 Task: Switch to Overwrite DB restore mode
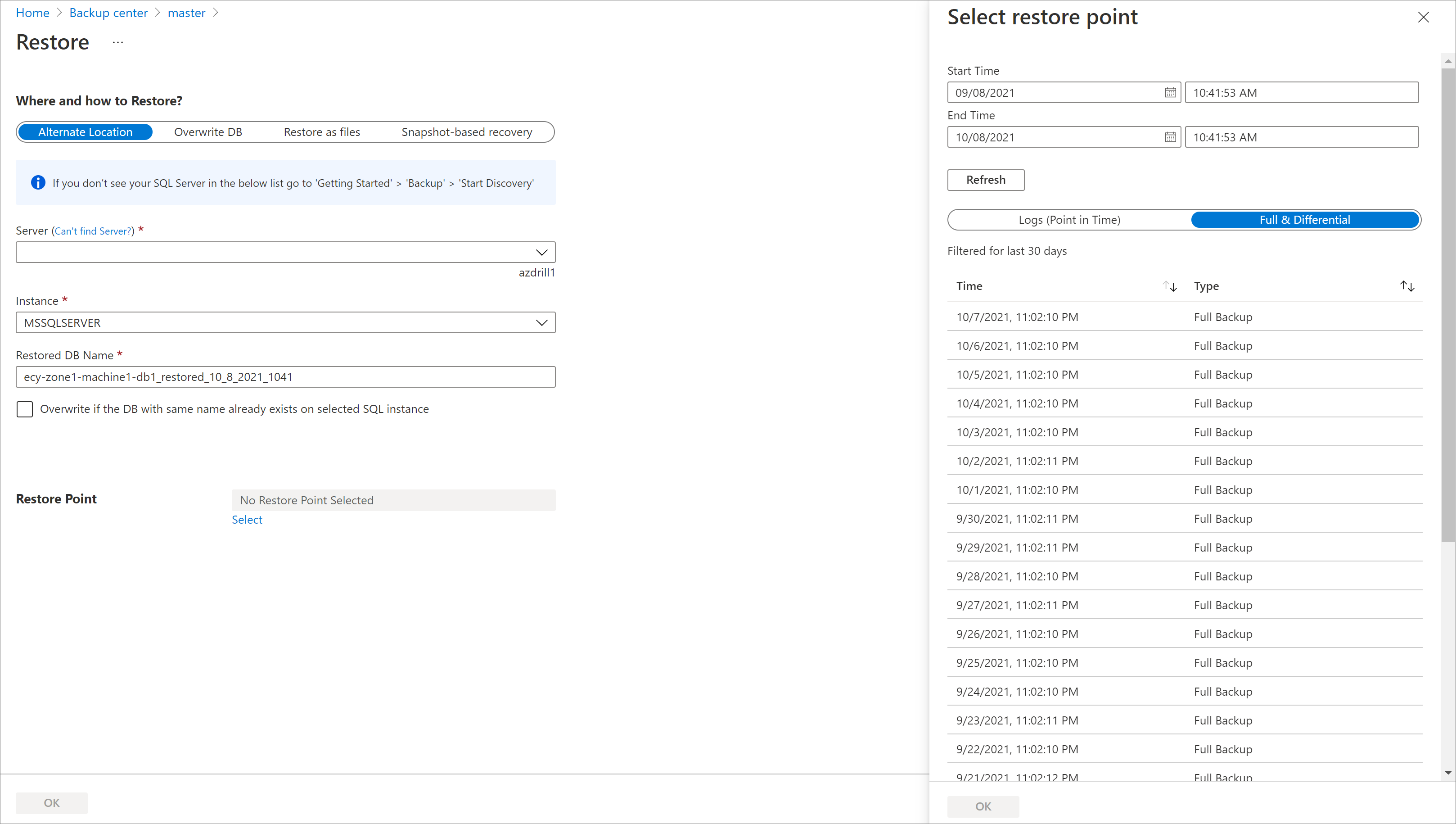click(x=207, y=131)
